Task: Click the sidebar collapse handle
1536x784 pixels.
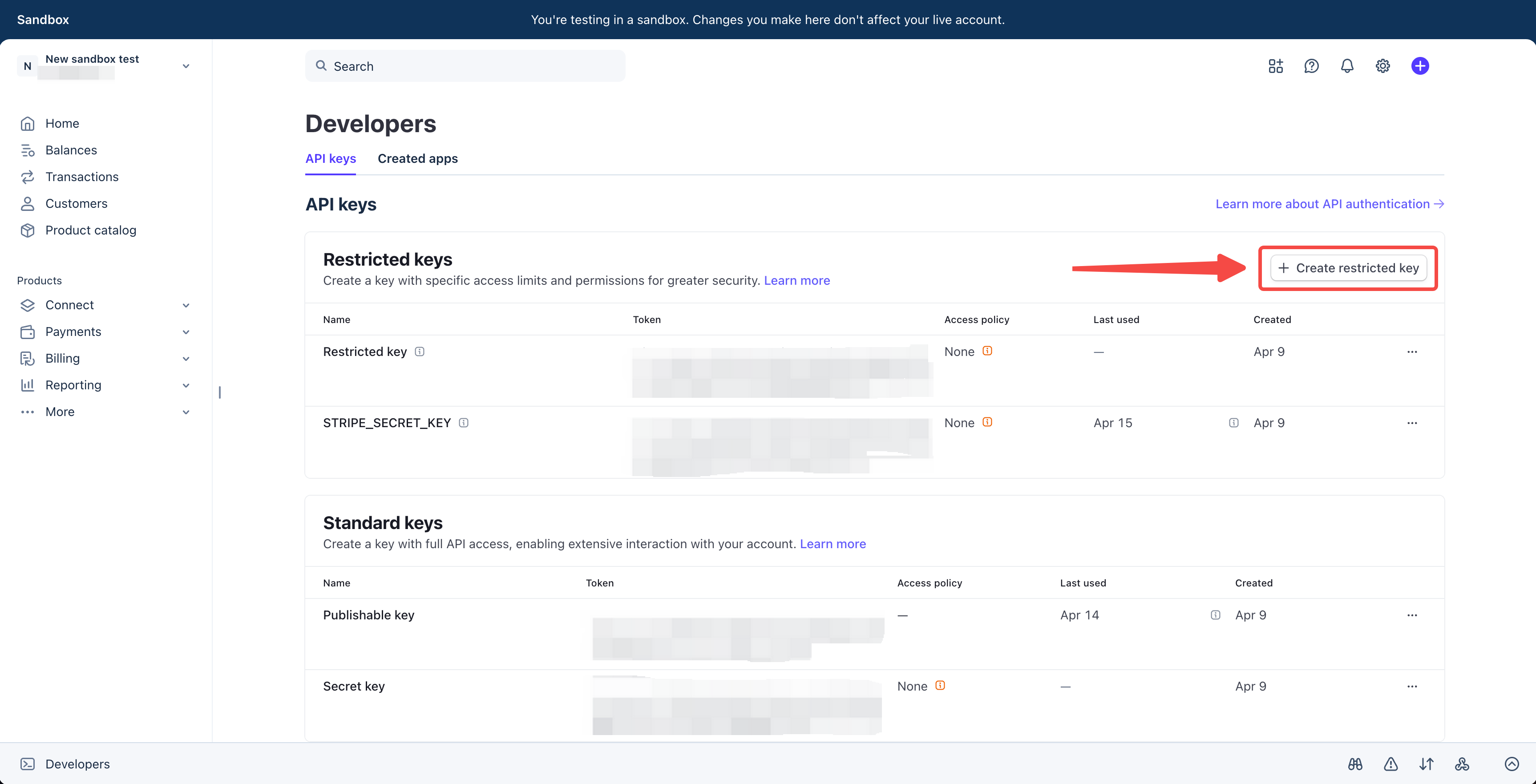Action: [219, 392]
